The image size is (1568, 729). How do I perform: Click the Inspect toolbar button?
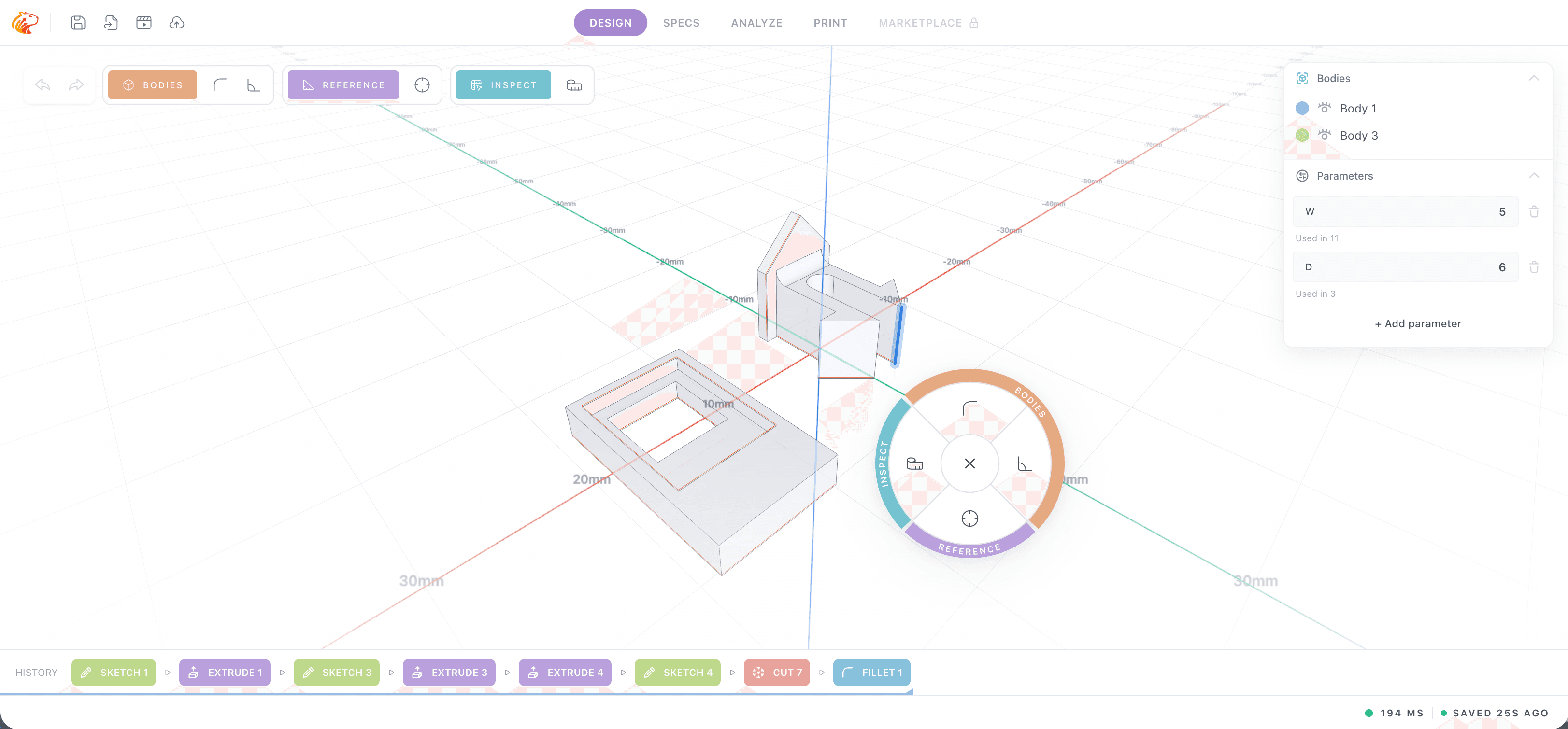503,84
